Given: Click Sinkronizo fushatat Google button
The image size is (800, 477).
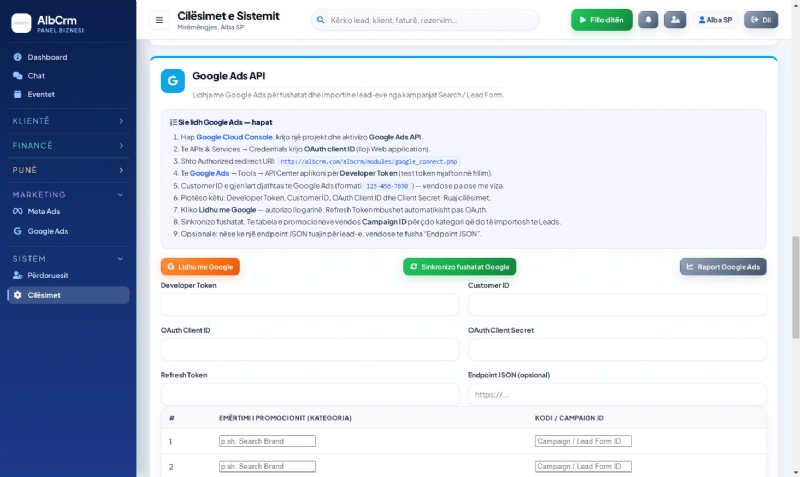Looking at the screenshot, I should [460, 267].
